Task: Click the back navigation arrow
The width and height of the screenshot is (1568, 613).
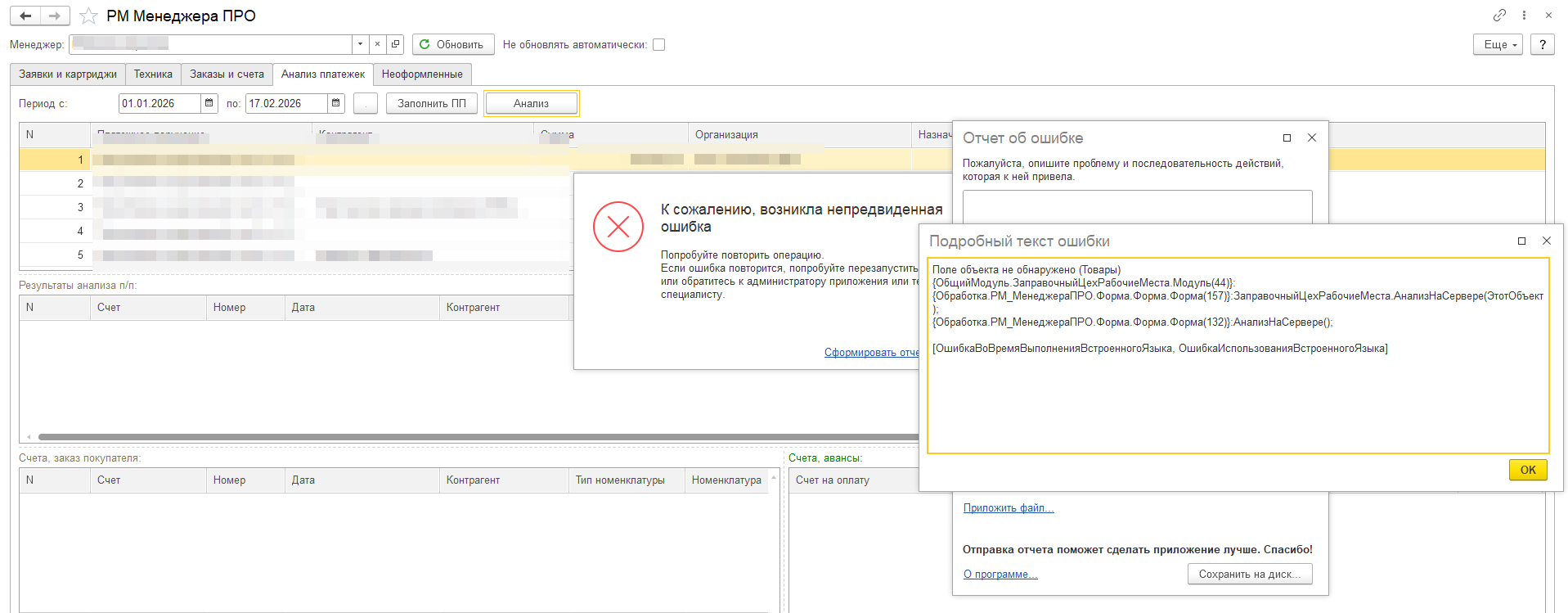Action: [25, 16]
